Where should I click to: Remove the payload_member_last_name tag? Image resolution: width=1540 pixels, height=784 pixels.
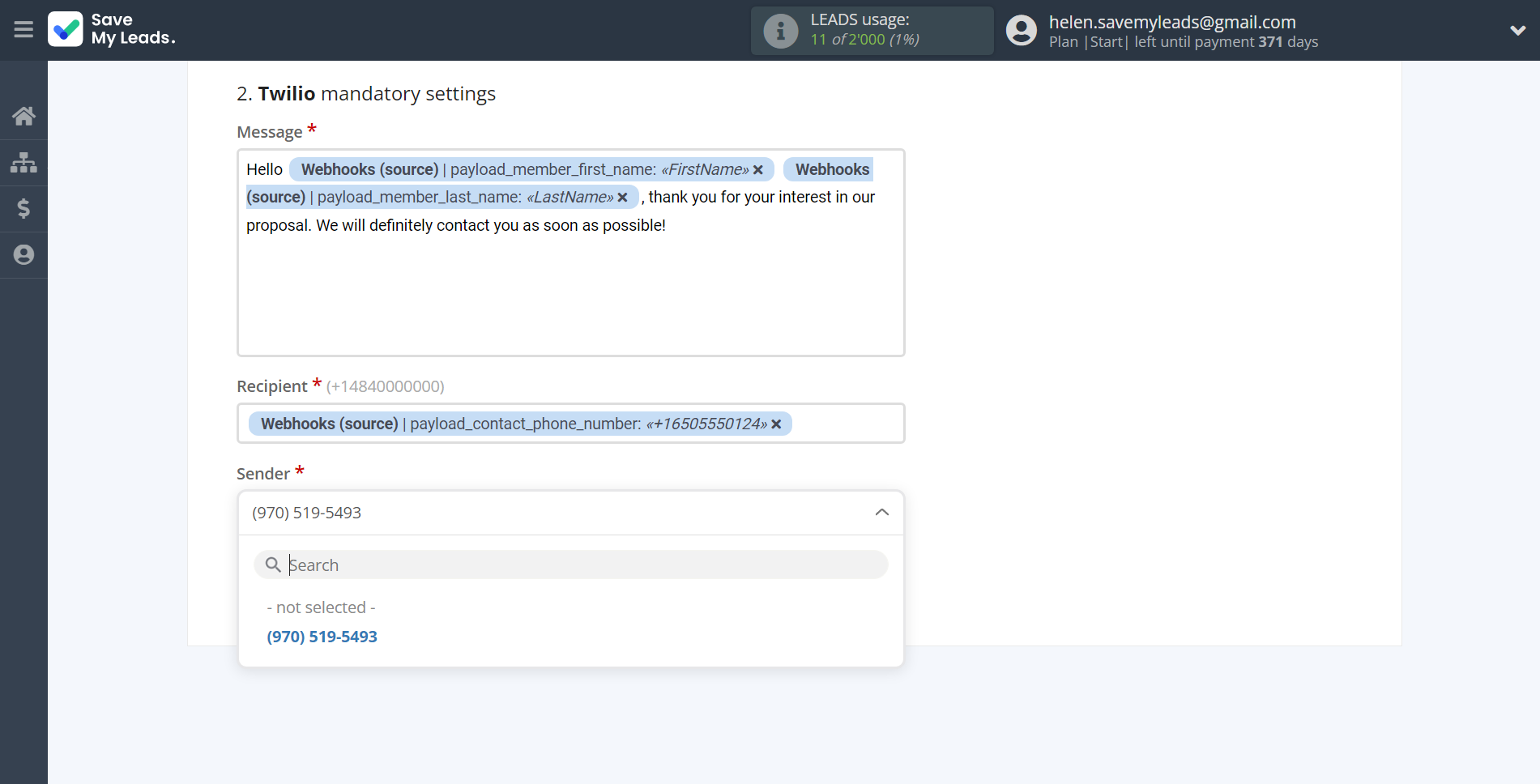tap(622, 197)
